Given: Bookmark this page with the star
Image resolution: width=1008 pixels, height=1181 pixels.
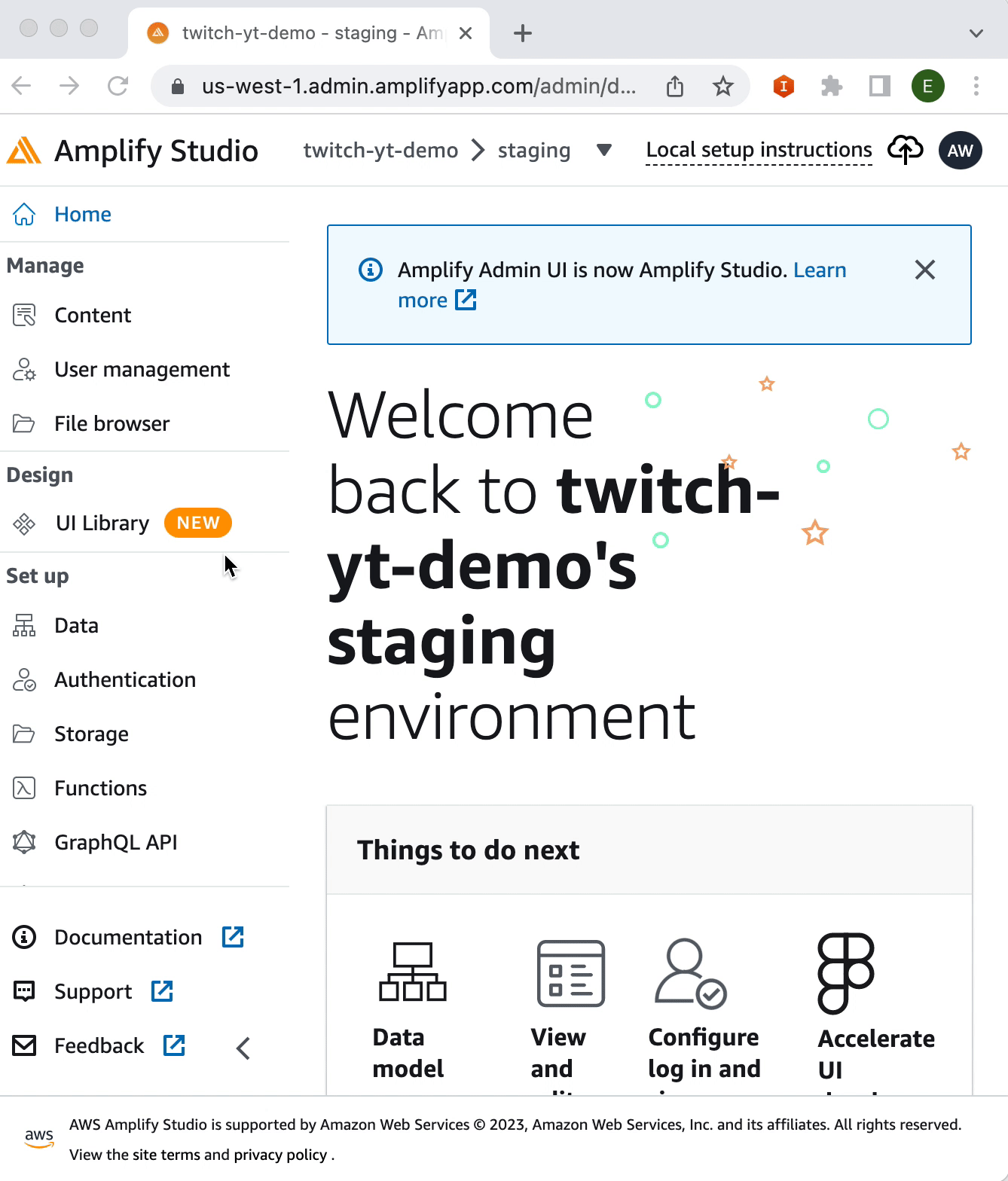Looking at the screenshot, I should (x=723, y=86).
